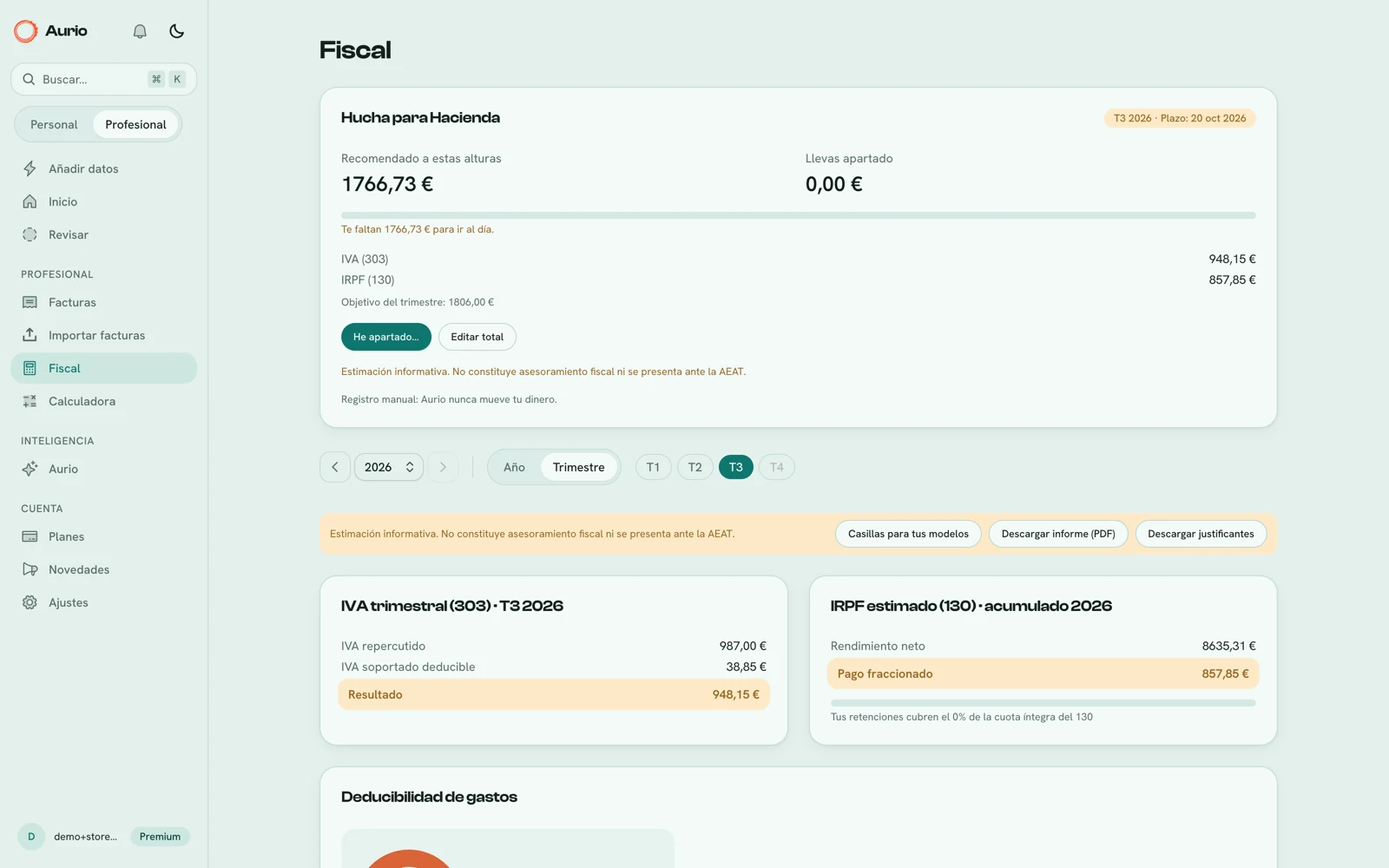Image resolution: width=1389 pixels, height=868 pixels.
Task: Click 'Descargar informe (PDF)' button
Action: pos(1058,534)
